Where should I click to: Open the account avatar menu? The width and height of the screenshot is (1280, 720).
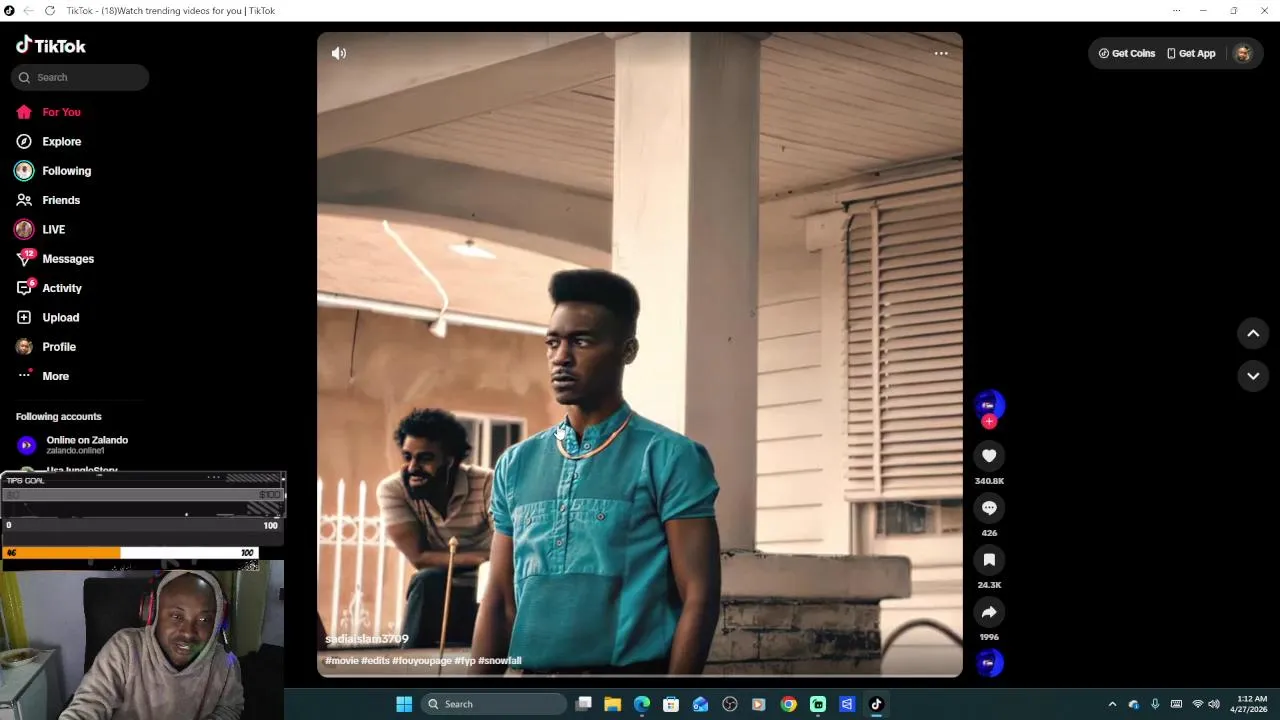coord(1243,53)
